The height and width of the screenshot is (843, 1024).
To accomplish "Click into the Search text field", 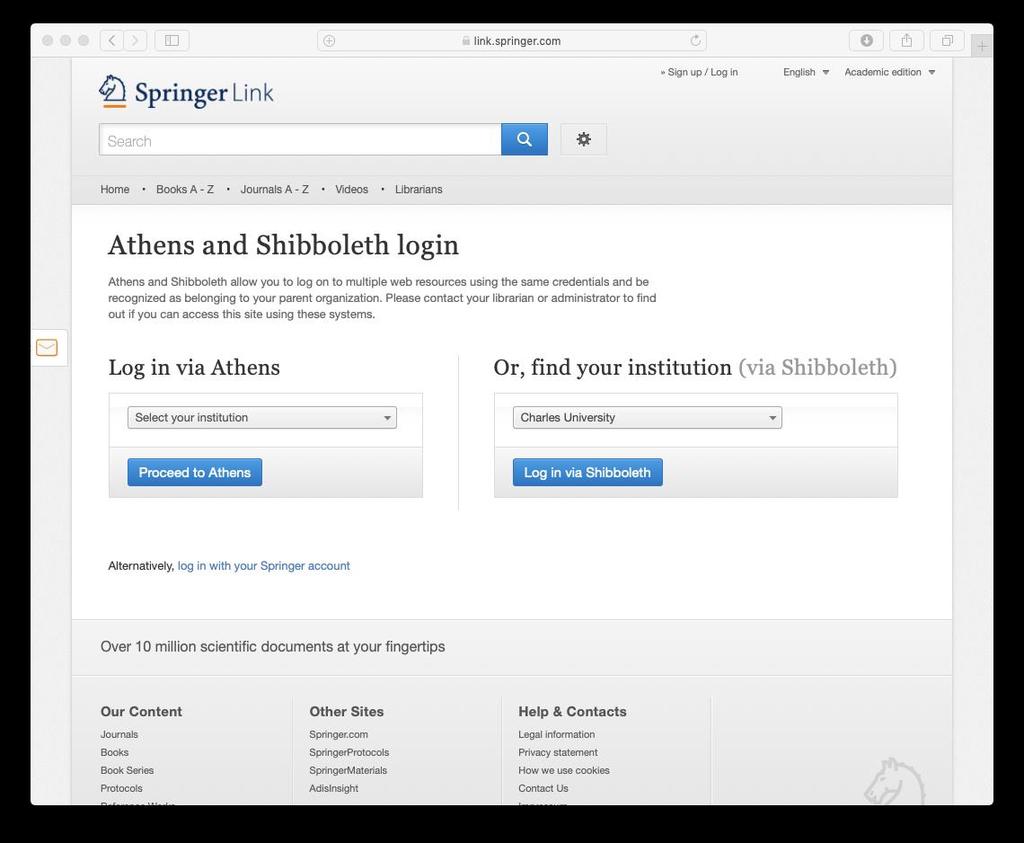I will pyautogui.click(x=300, y=140).
